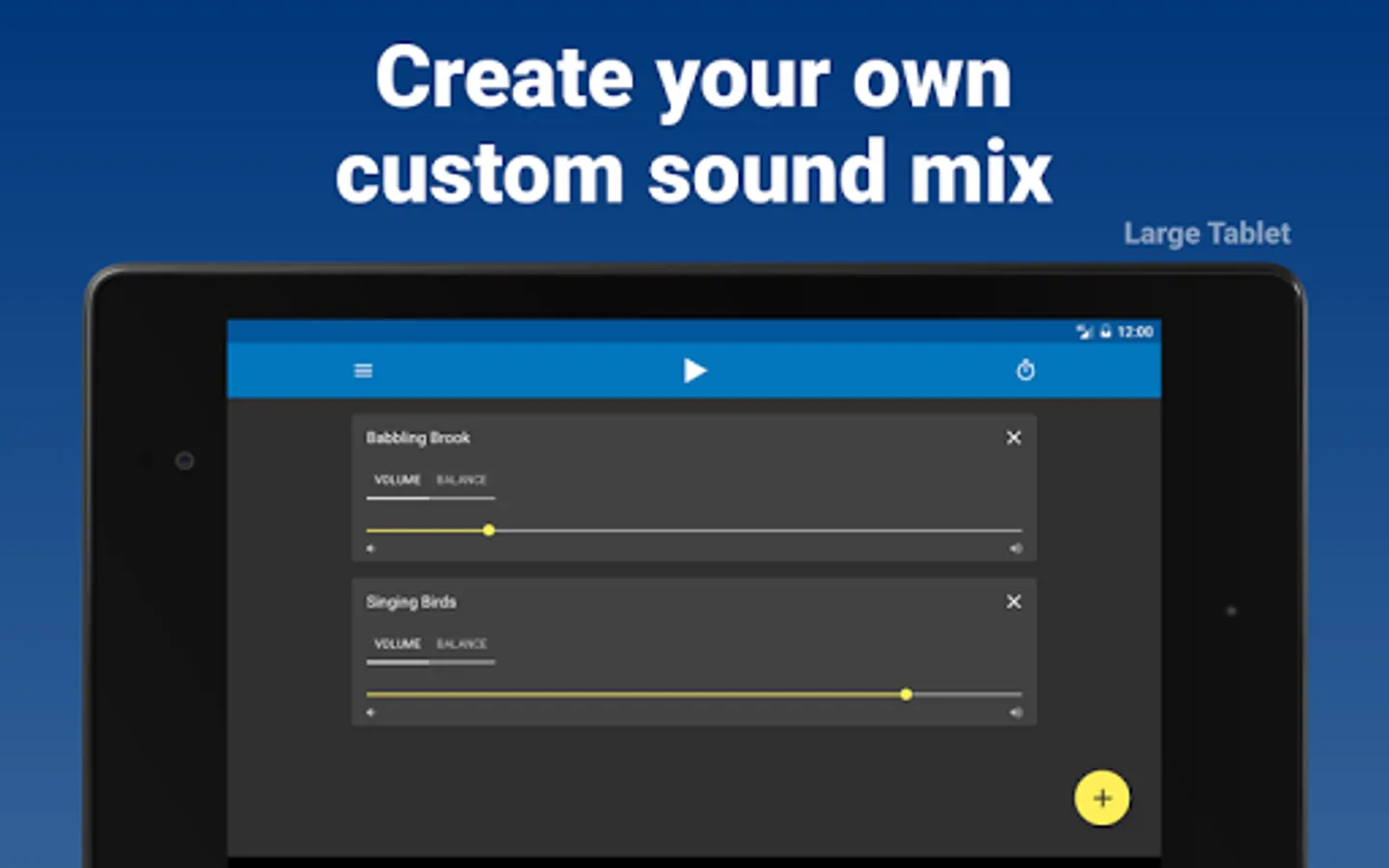
Task: Click the Large Tablet label
Action: [1207, 234]
